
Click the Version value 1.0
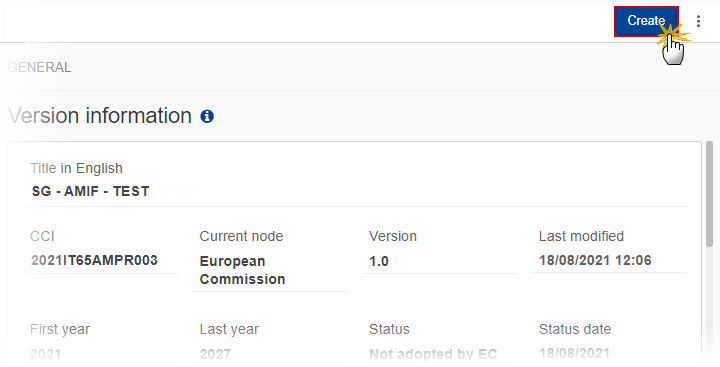coord(379,261)
